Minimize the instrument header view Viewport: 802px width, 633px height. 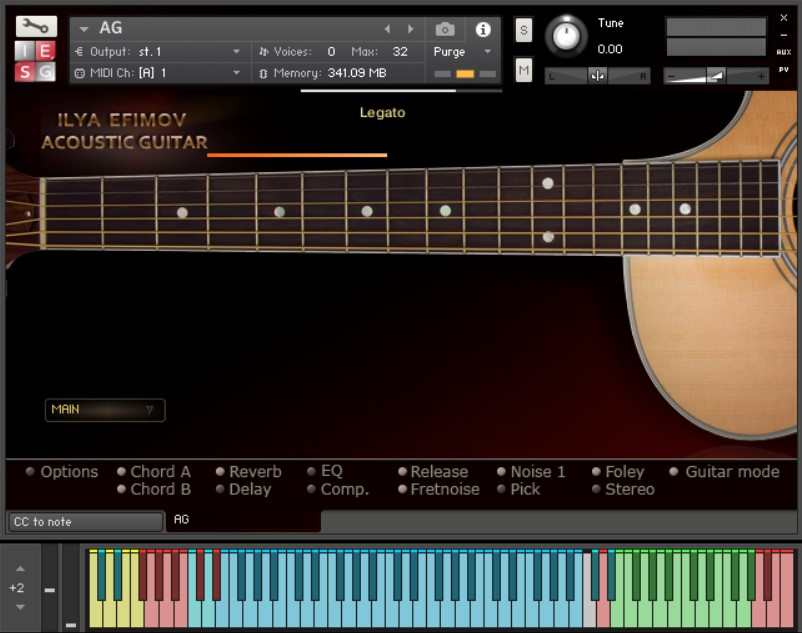point(784,35)
